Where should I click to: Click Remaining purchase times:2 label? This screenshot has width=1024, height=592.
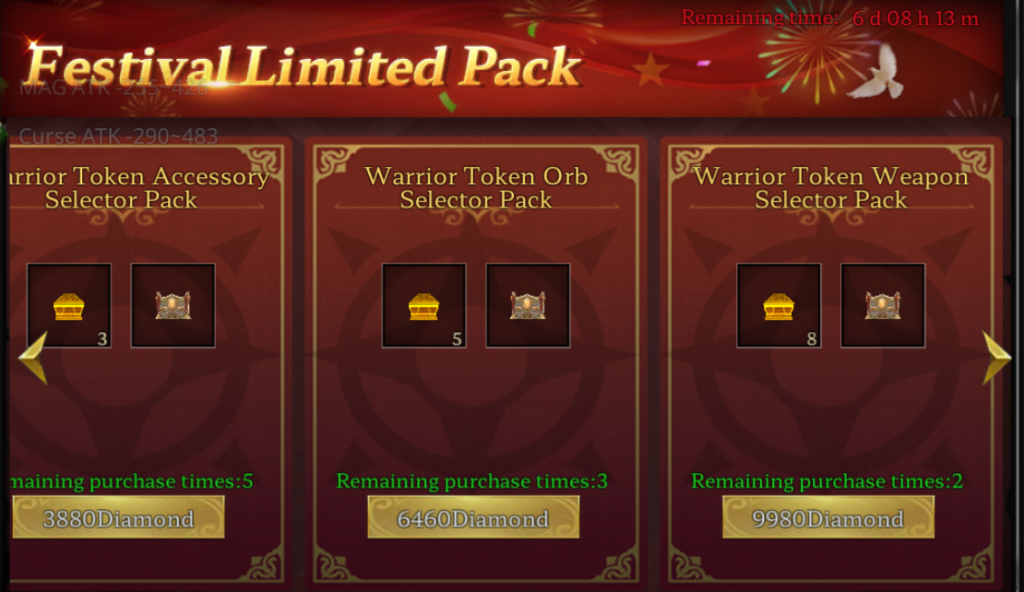point(827,482)
